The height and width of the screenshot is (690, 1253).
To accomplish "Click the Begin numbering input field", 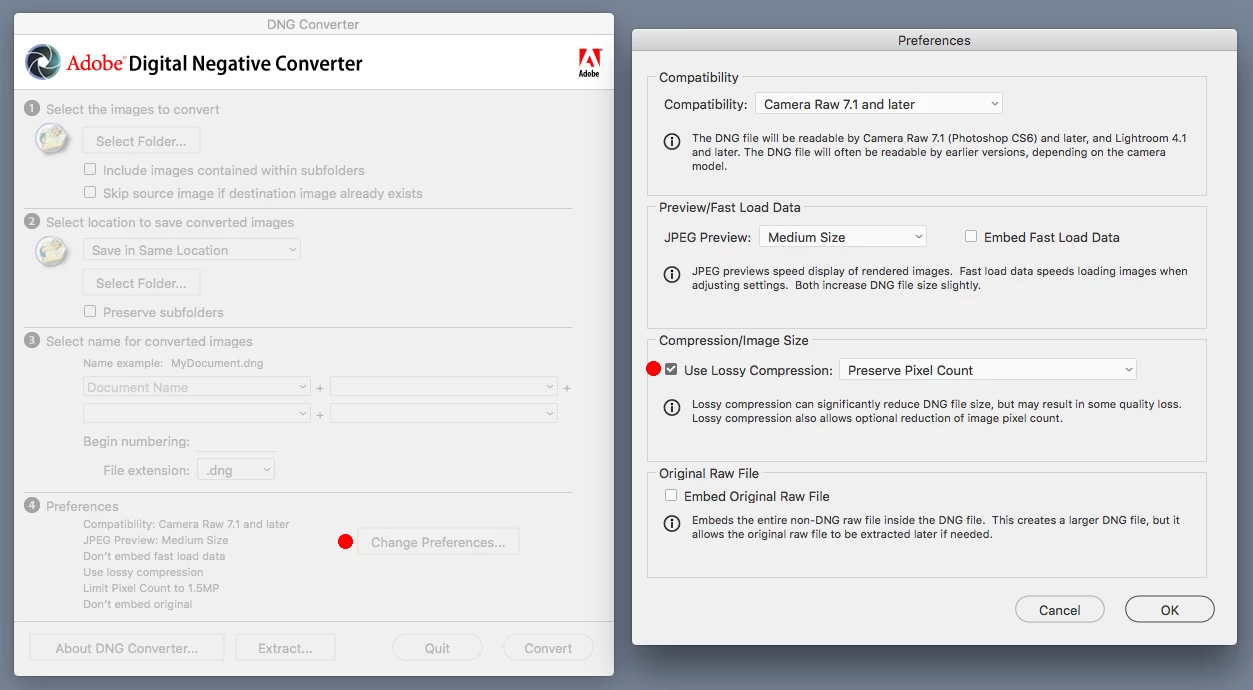I will 235,442.
